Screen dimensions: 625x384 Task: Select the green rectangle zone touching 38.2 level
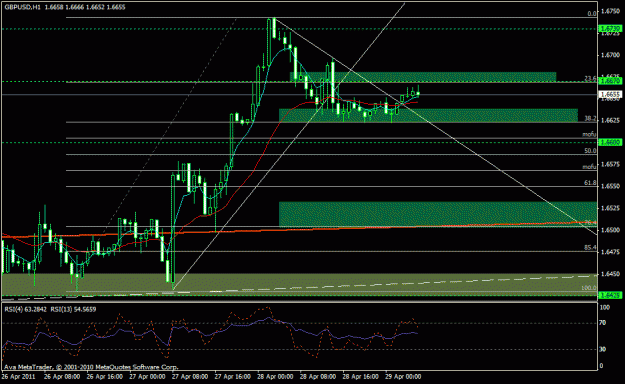(x=428, y=115)
